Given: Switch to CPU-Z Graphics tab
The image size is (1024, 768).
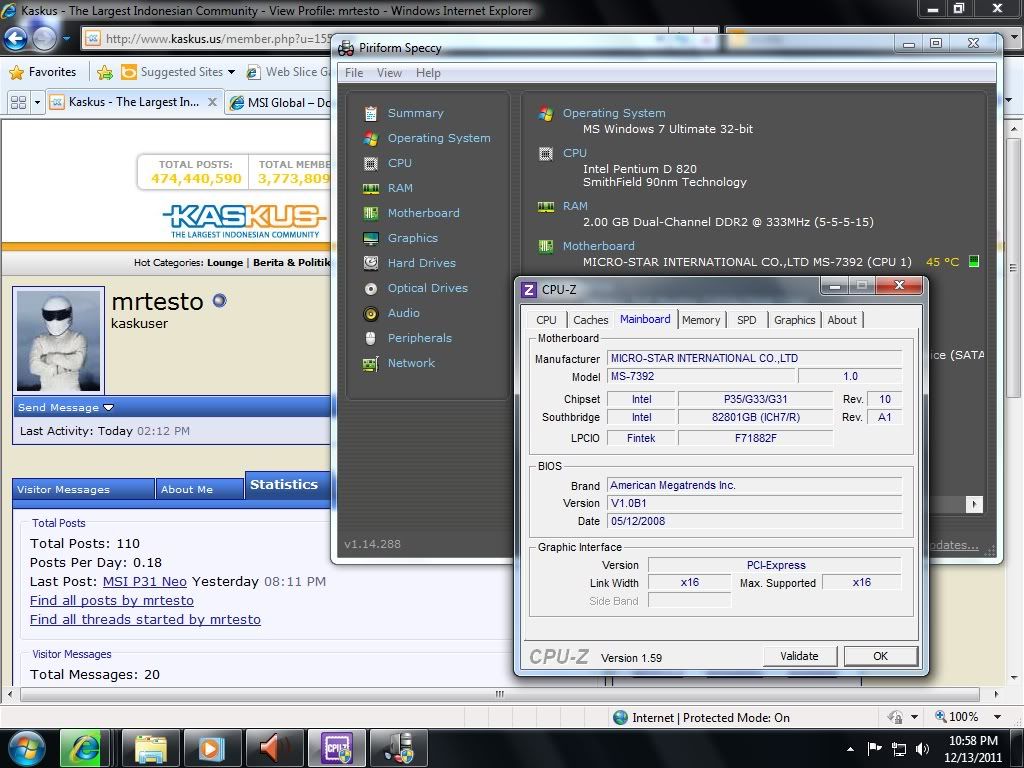Looking at the screenshot, I should click(x=794, y=320).
